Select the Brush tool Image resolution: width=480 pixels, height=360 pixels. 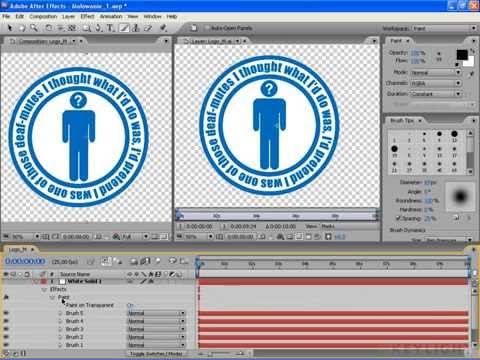[x=124, y=28]
